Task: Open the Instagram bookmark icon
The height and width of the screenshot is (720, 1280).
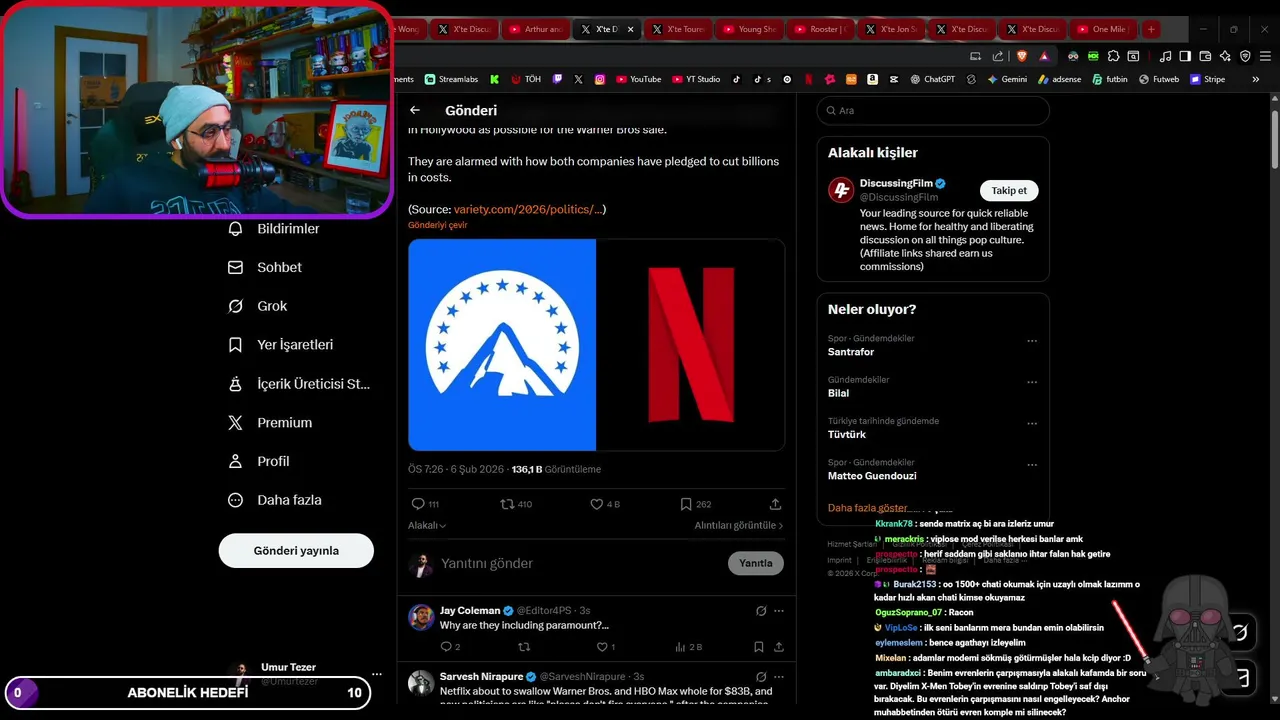Action: click(x=600, y=79)
